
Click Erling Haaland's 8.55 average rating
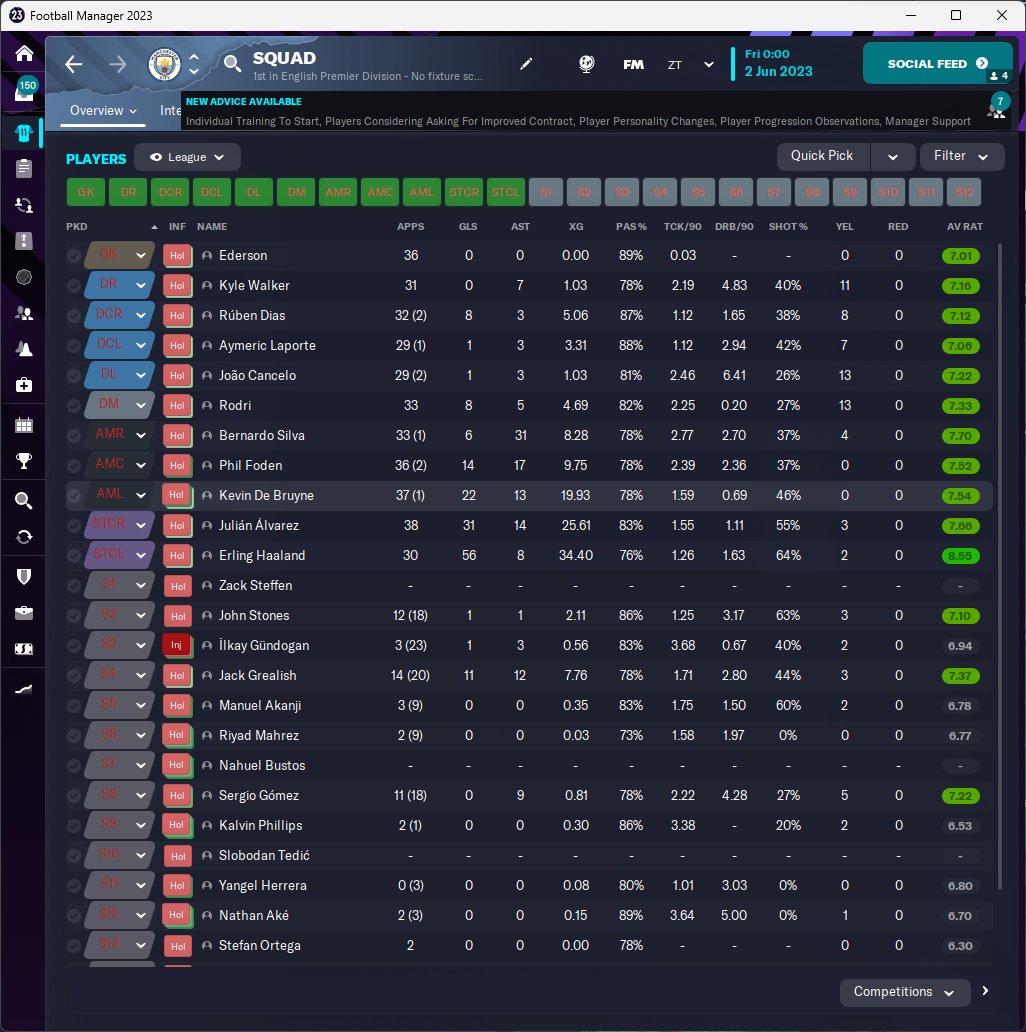pos(960,556)
